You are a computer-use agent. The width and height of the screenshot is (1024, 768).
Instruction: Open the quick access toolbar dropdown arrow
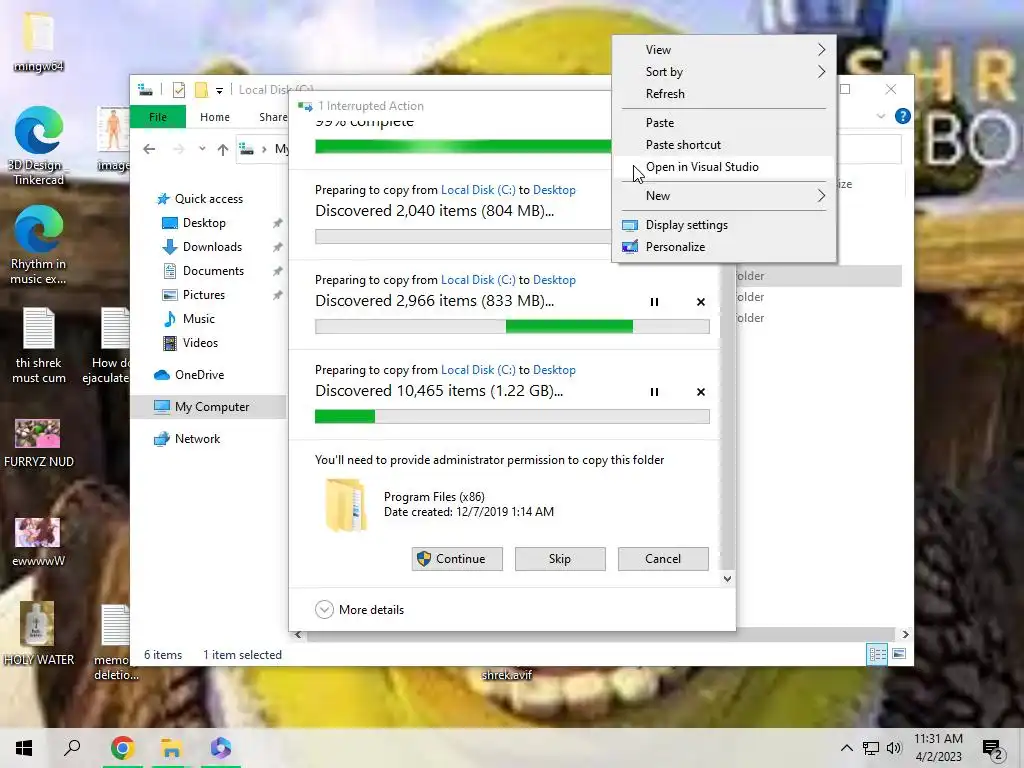pos(219,90)
